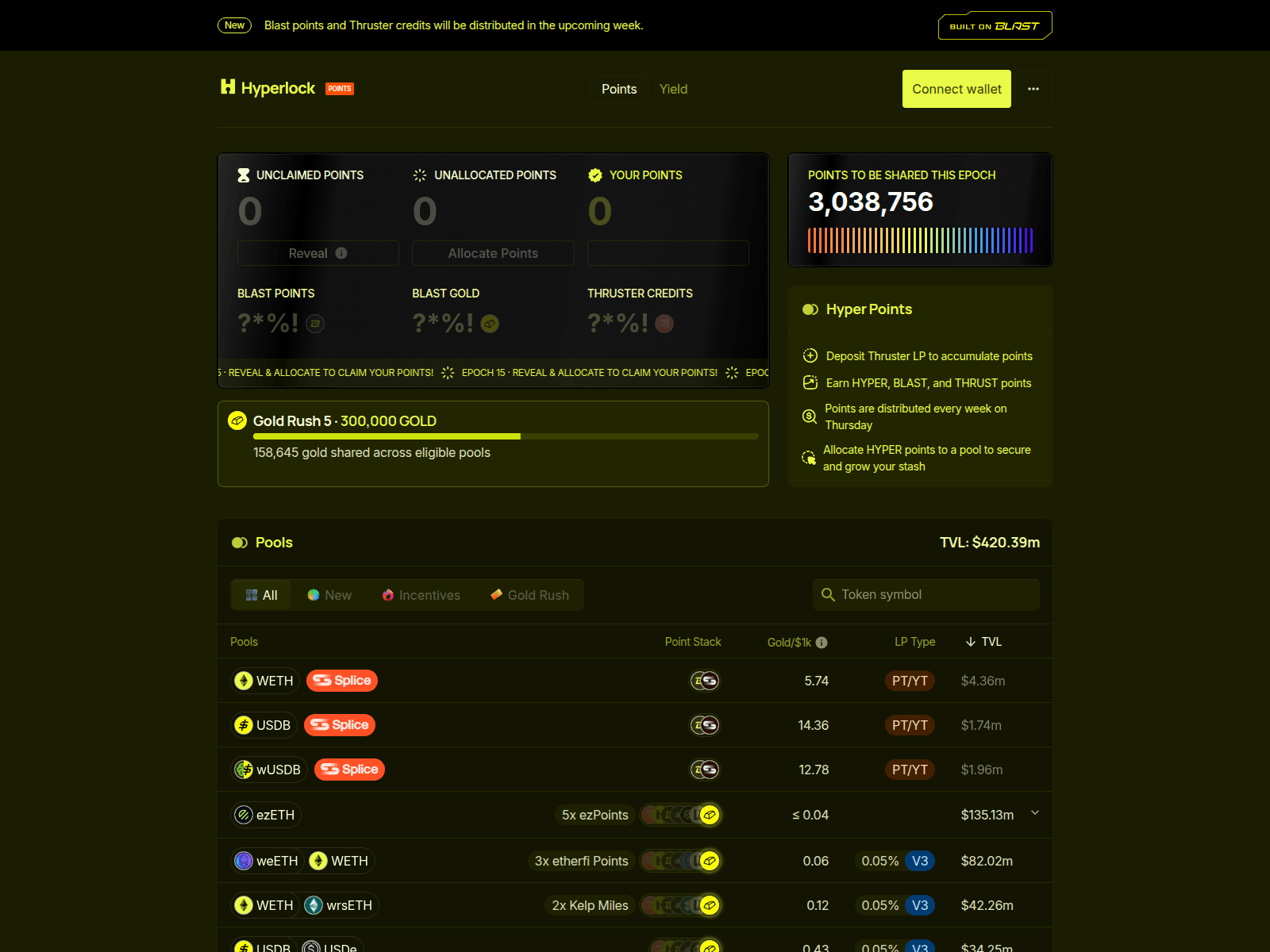Screen dimensions: 1270x952
Task: Click the Connect wallet button
Action: (956, 89)
